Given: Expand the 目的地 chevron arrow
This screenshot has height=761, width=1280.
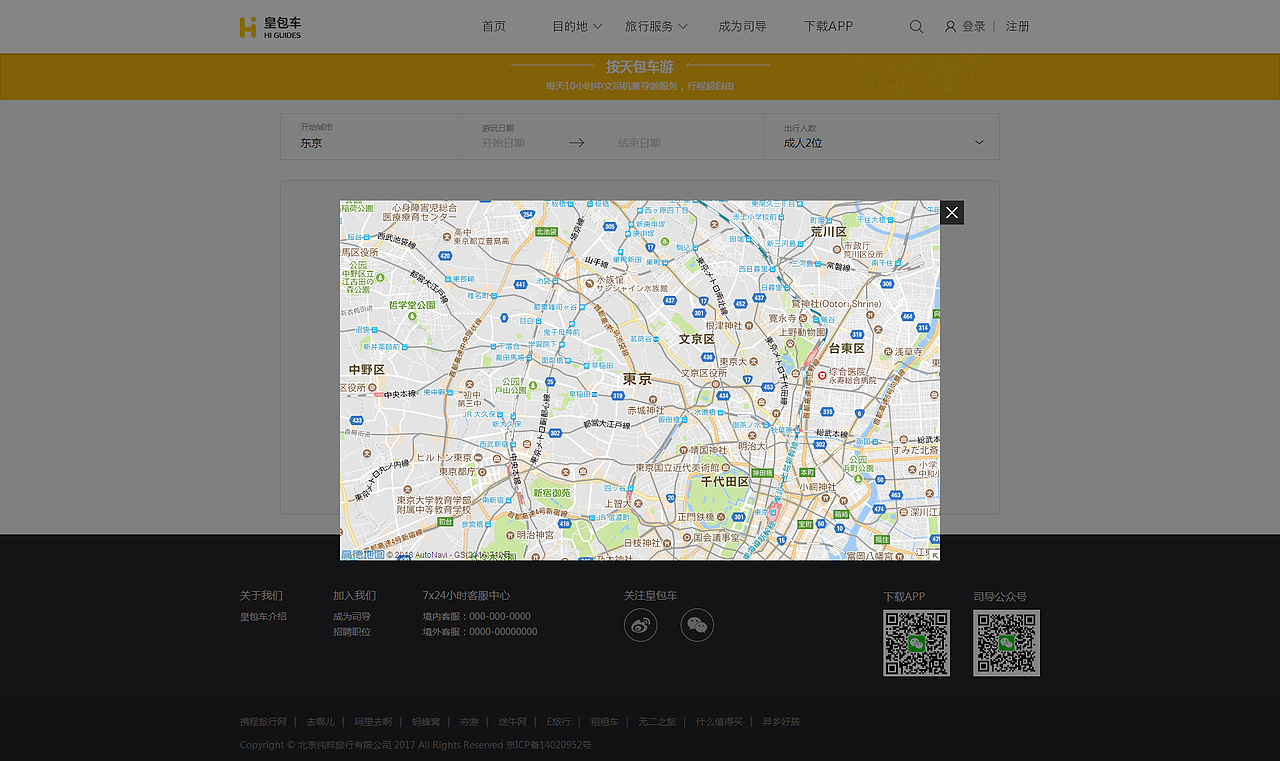Looking at the screenshot, I should [x=597, y=27].
